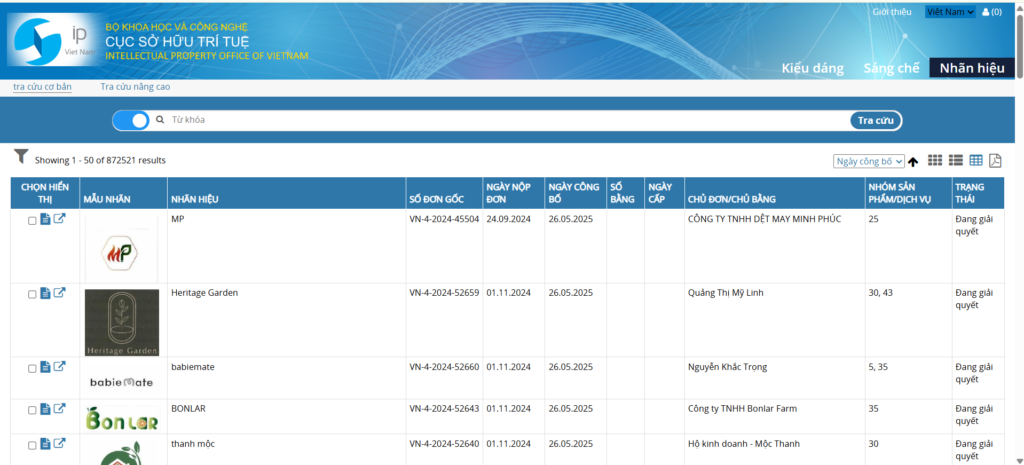Select the Nhãn hiệu tab
Screen dimensions: 1024x465
click(972, 68)
